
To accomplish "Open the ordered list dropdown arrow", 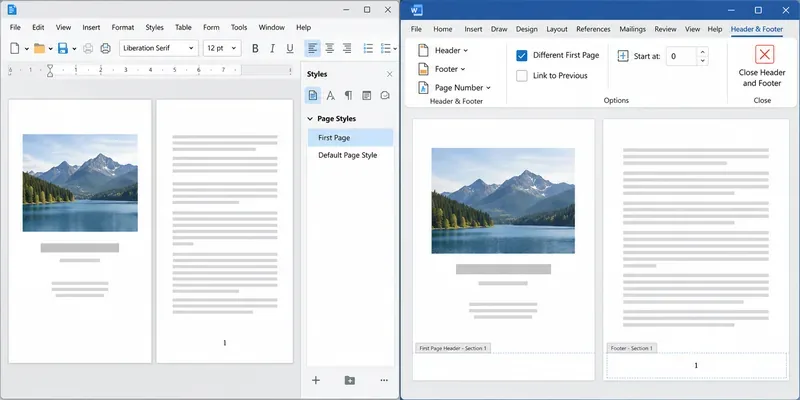I will pos(395,49).
